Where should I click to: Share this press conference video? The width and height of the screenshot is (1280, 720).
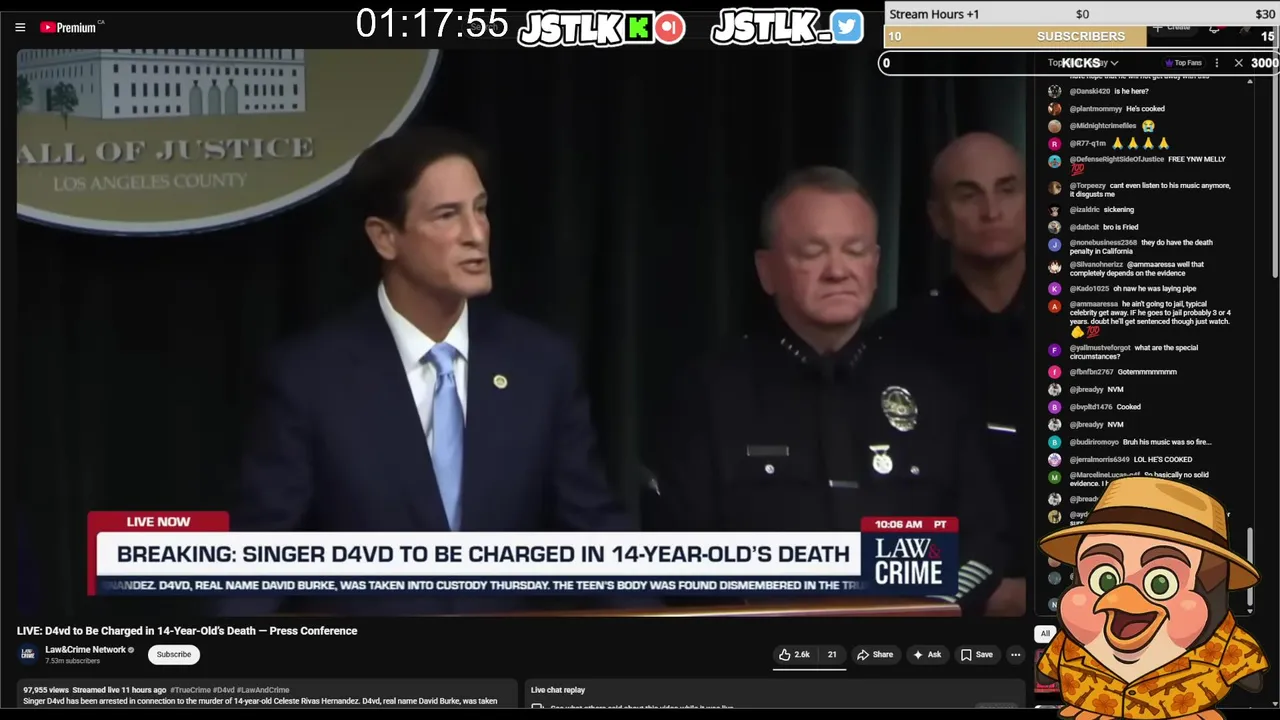(875, 655)
